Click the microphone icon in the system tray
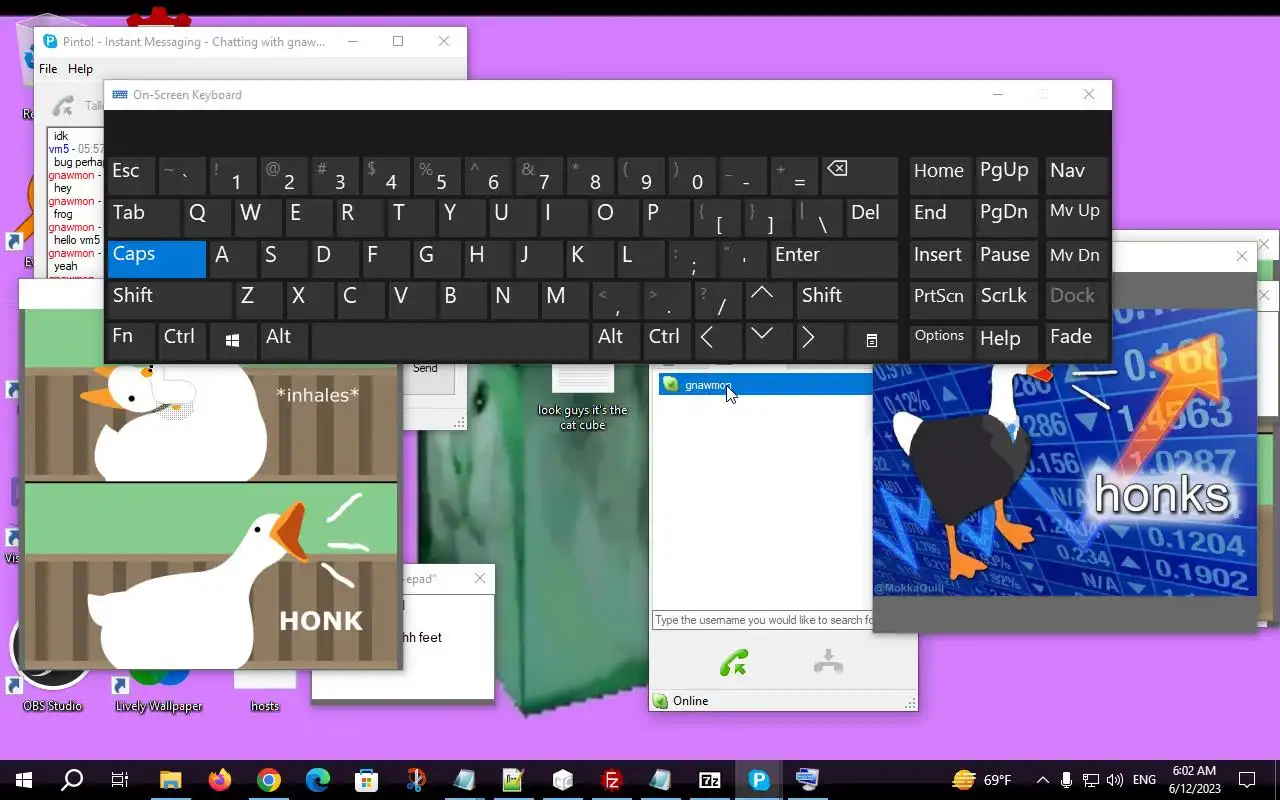 pyautogui.click(x=1067, y=780)
